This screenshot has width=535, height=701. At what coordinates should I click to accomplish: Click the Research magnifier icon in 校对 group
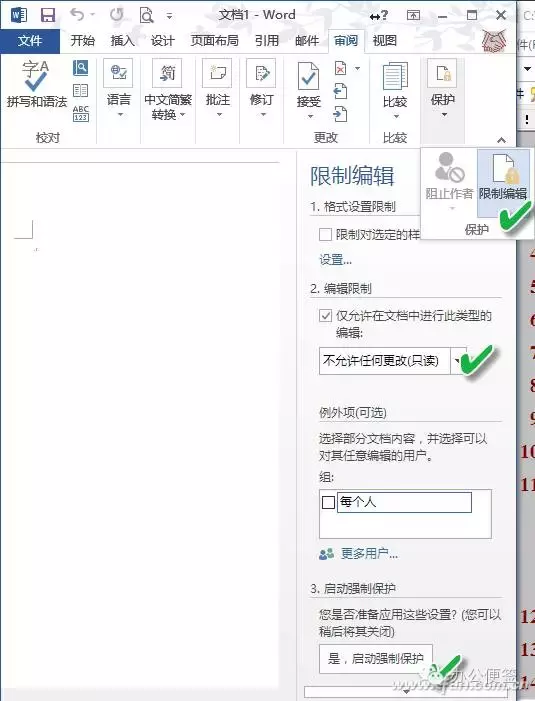80,68
